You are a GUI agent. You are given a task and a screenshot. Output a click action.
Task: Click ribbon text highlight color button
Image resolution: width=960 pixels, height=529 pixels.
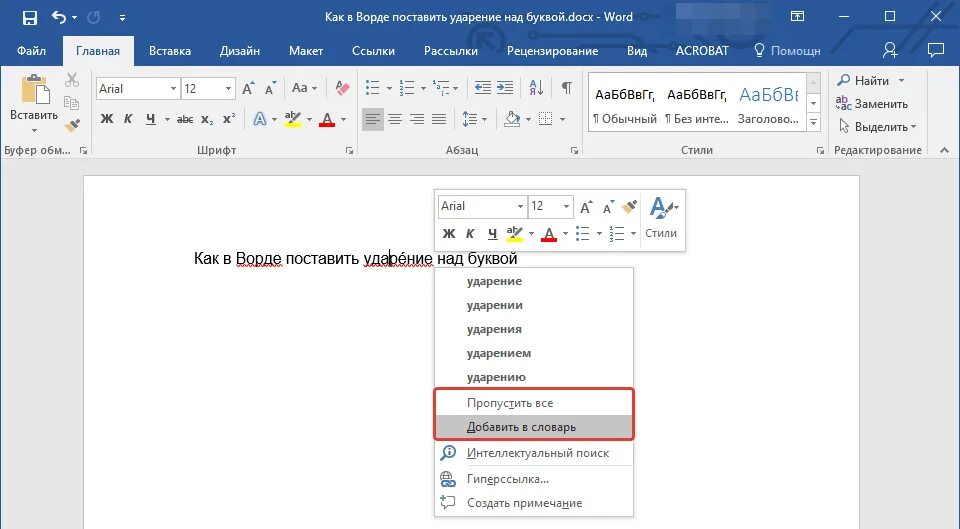[293, 119]
